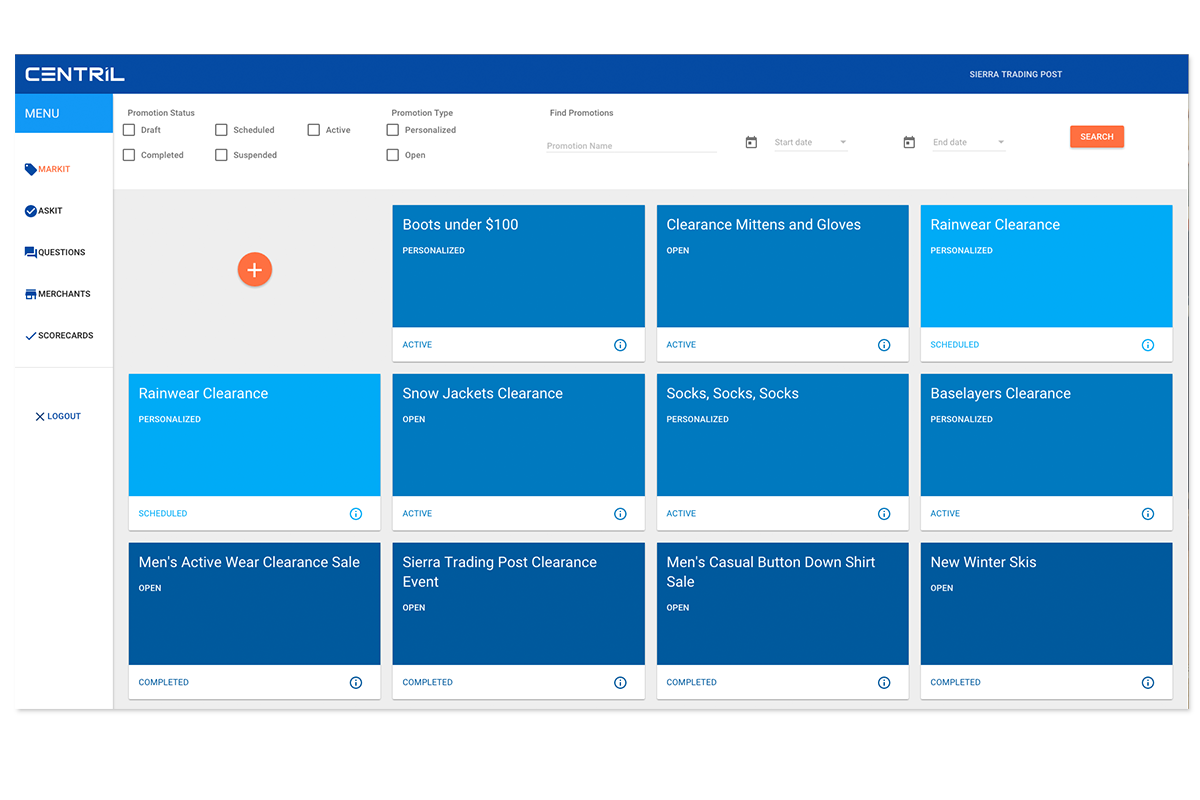Go to MARKIT in the sidebar menu

54,169
